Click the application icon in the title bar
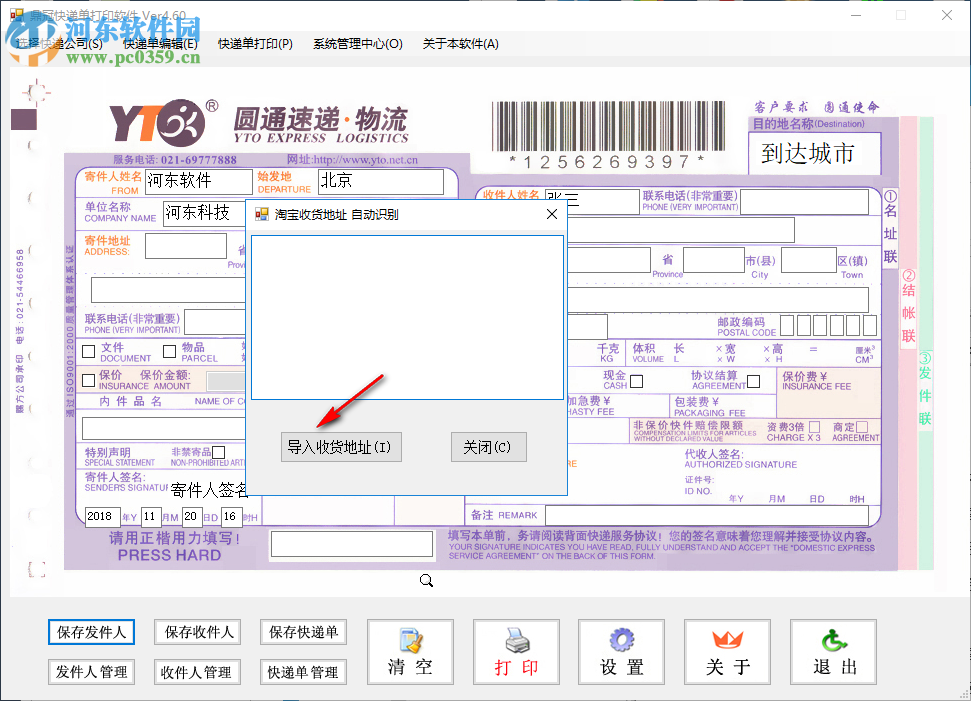The image size is (971, 701). point(18,15)
